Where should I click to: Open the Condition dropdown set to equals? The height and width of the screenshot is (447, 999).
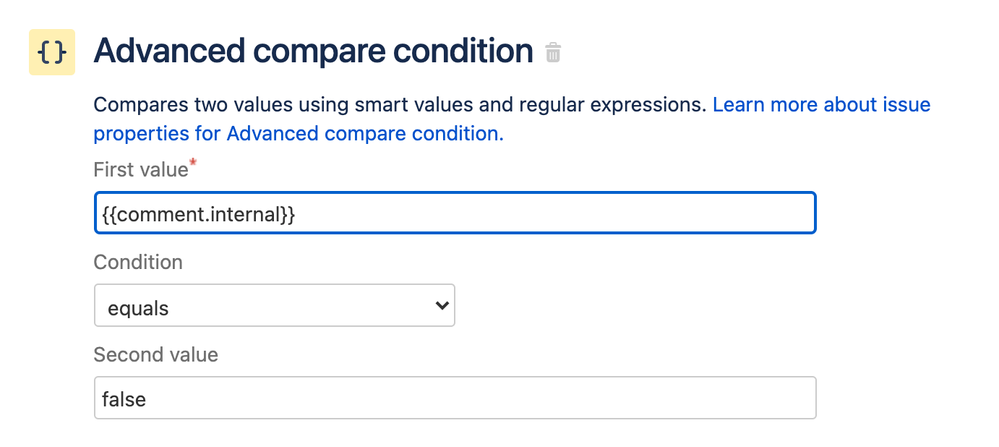tap(274, 306)
